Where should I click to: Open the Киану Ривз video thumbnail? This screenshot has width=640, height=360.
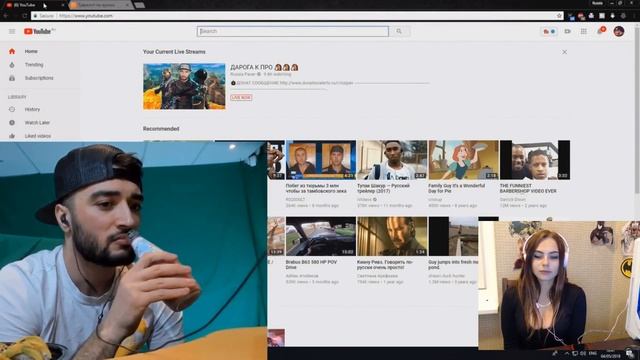point(392,236)
